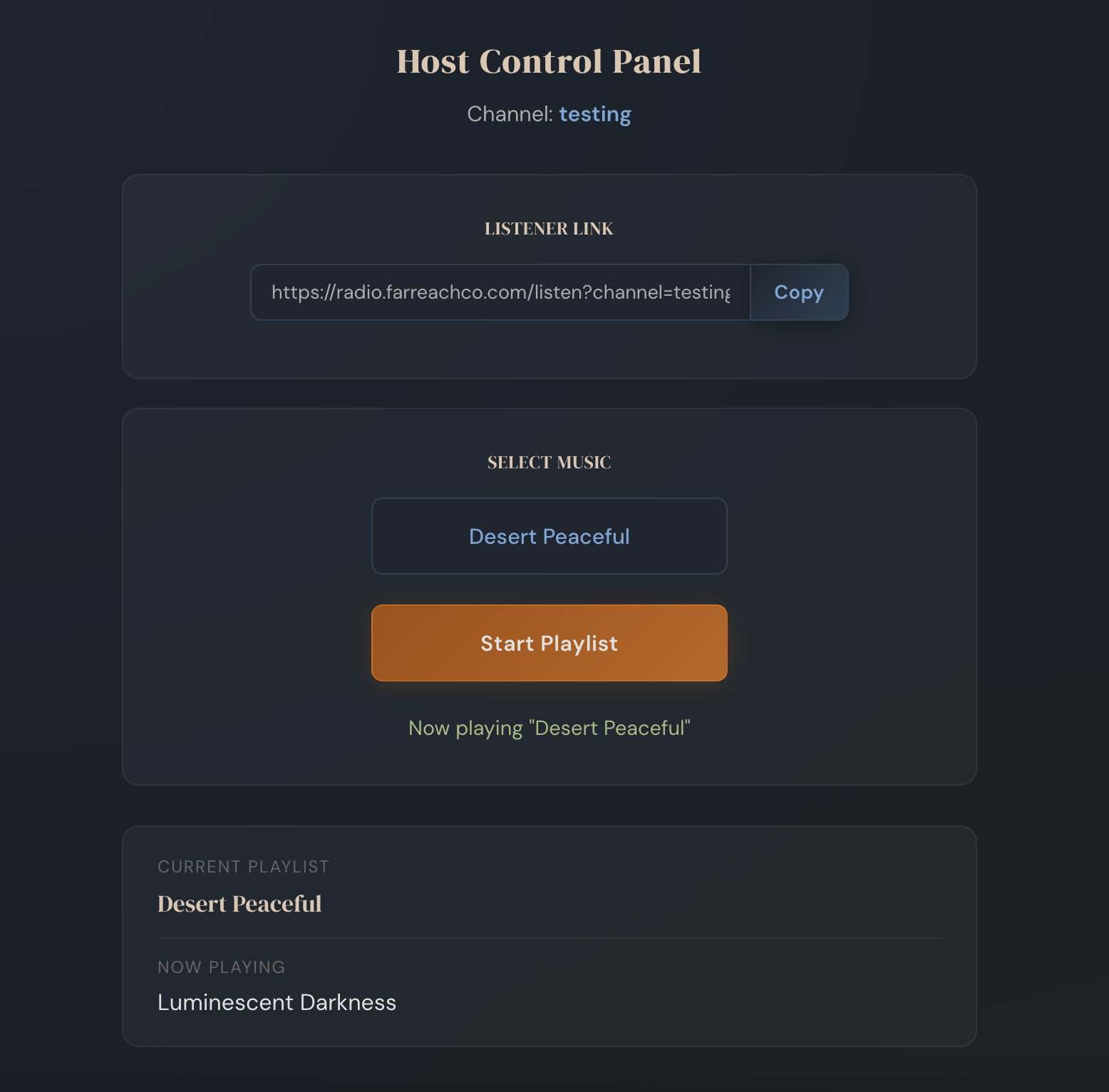Image resolution: width=1109 pixels, height=1092 pixels.
Task: Start the Desert Peaceful playlist
Action: coord(549,643)
